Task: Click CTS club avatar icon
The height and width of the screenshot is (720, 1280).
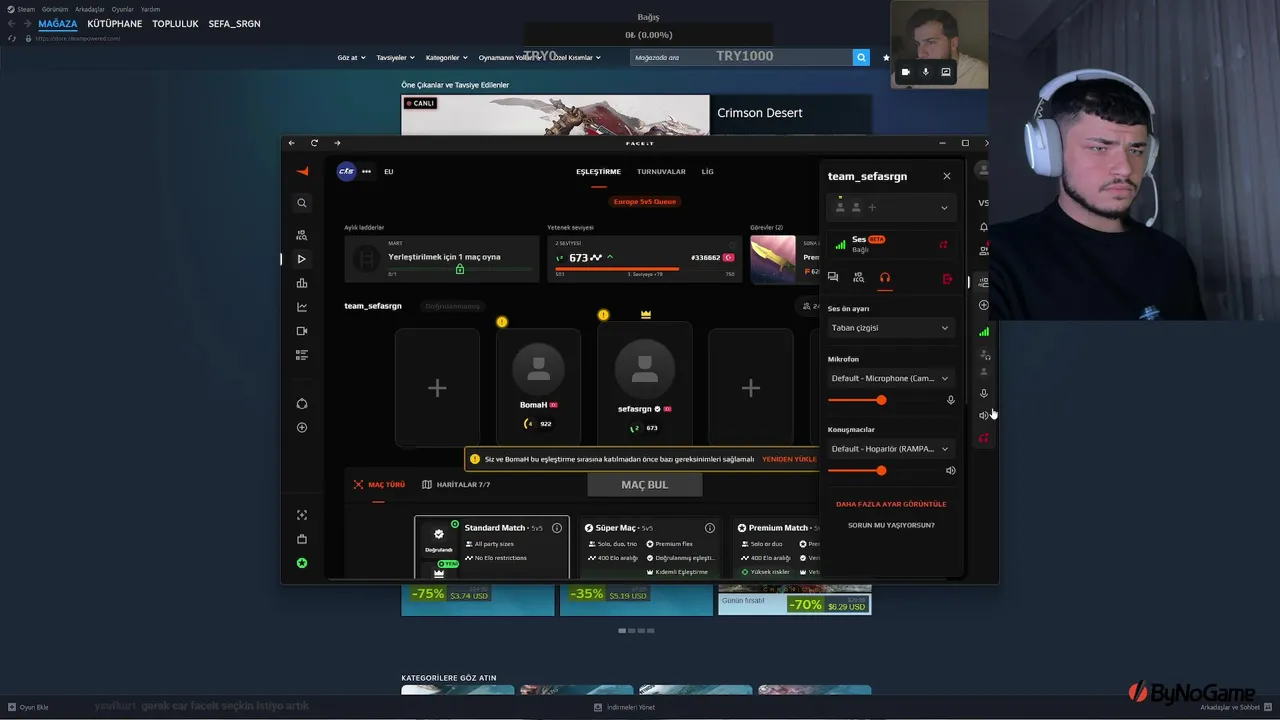Action: pos(346,171)
